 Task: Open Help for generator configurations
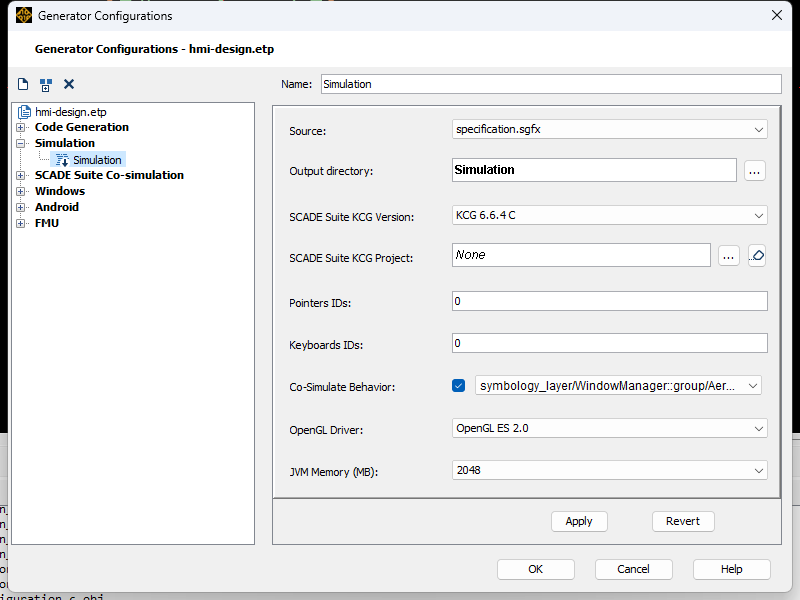[x=732, y=569]
